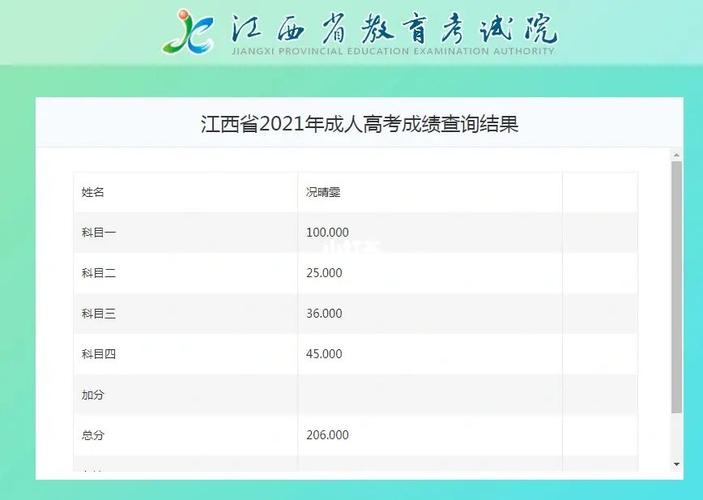Click the scrollbar up arrow

[x=677, y=155]
